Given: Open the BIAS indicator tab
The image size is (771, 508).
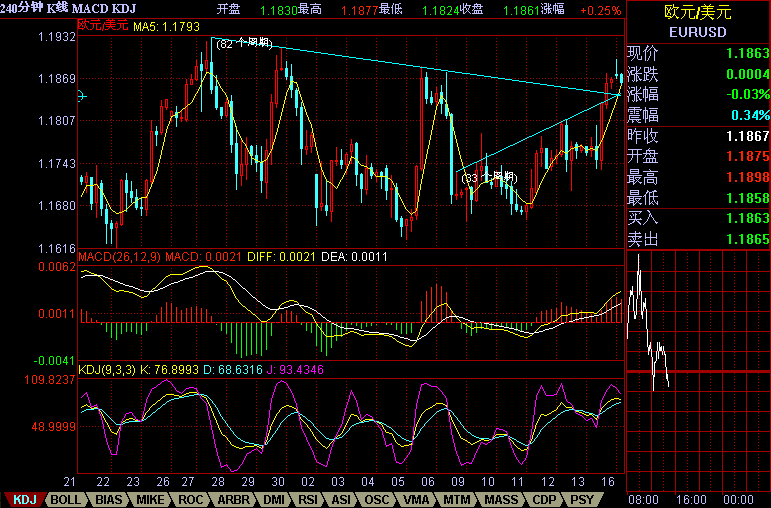Looking at the screenshot, I should 108,500.
